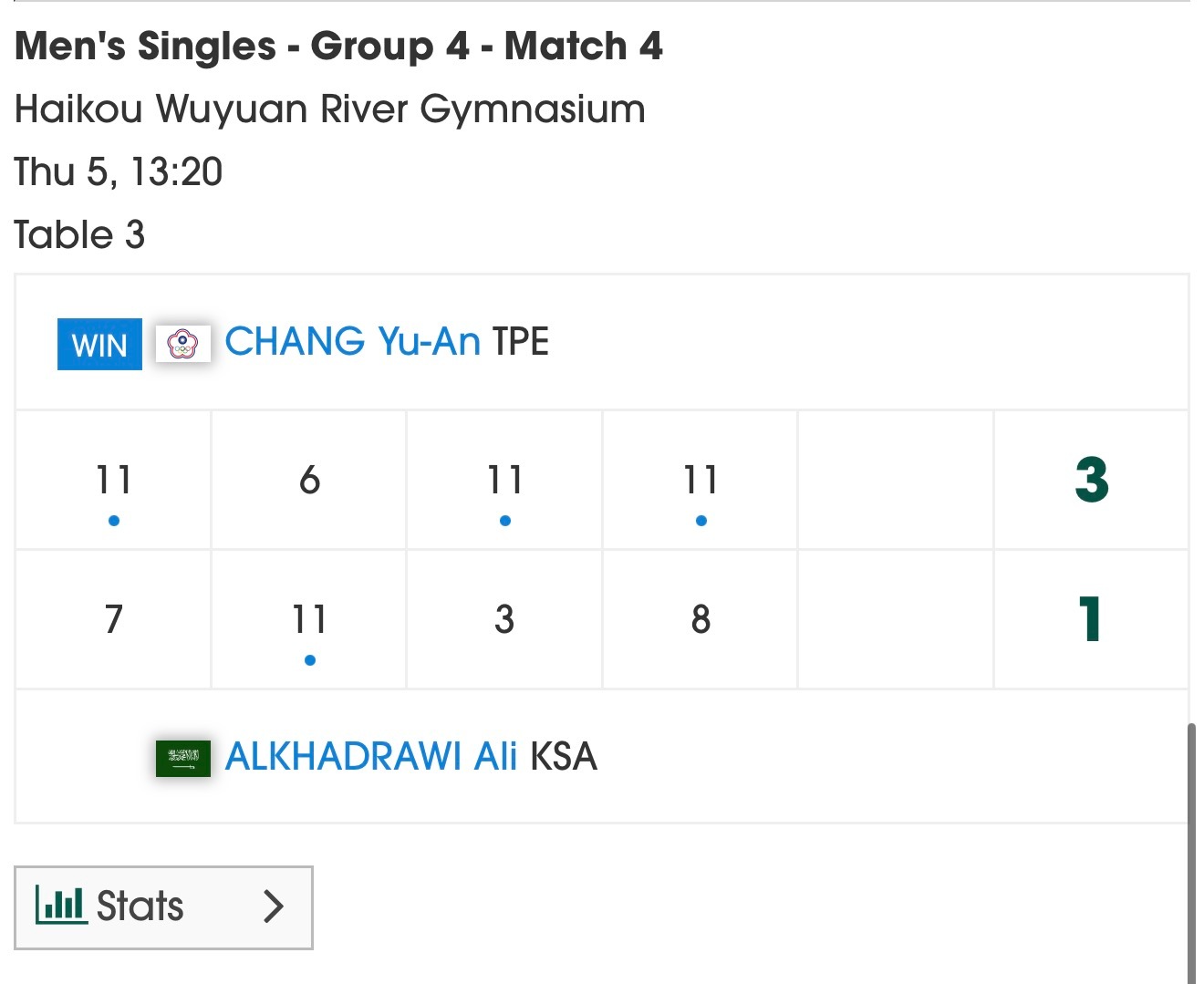1204x984 pixels.
Task: Click the blue dot under third game score 11
Action: point(504,521)
